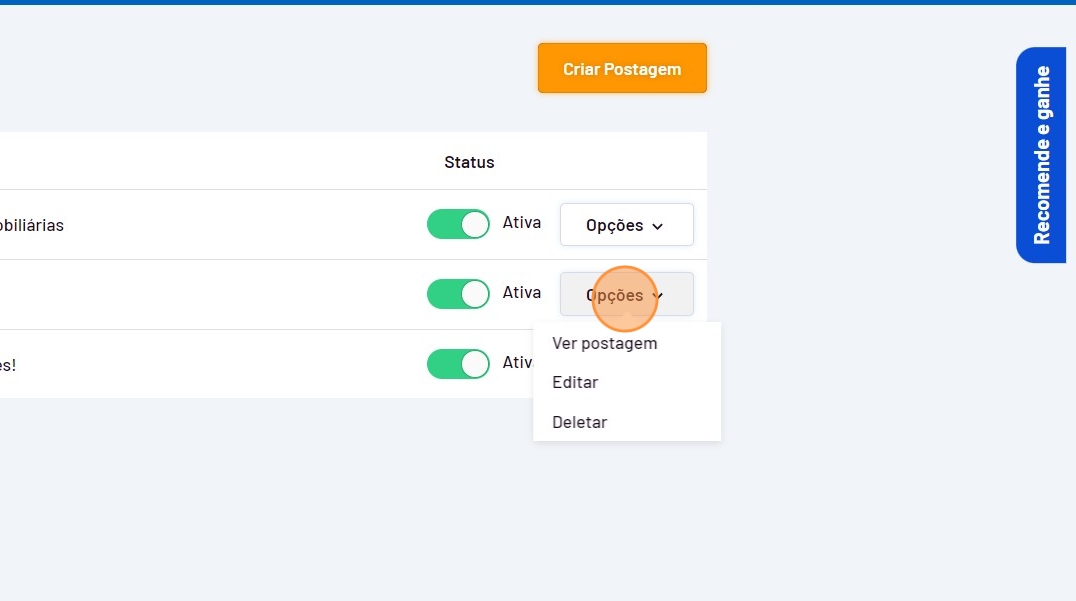Click the post title ending in "obiliárias"
This screenshot has height=601, width=1076.
tap(32, 226)
